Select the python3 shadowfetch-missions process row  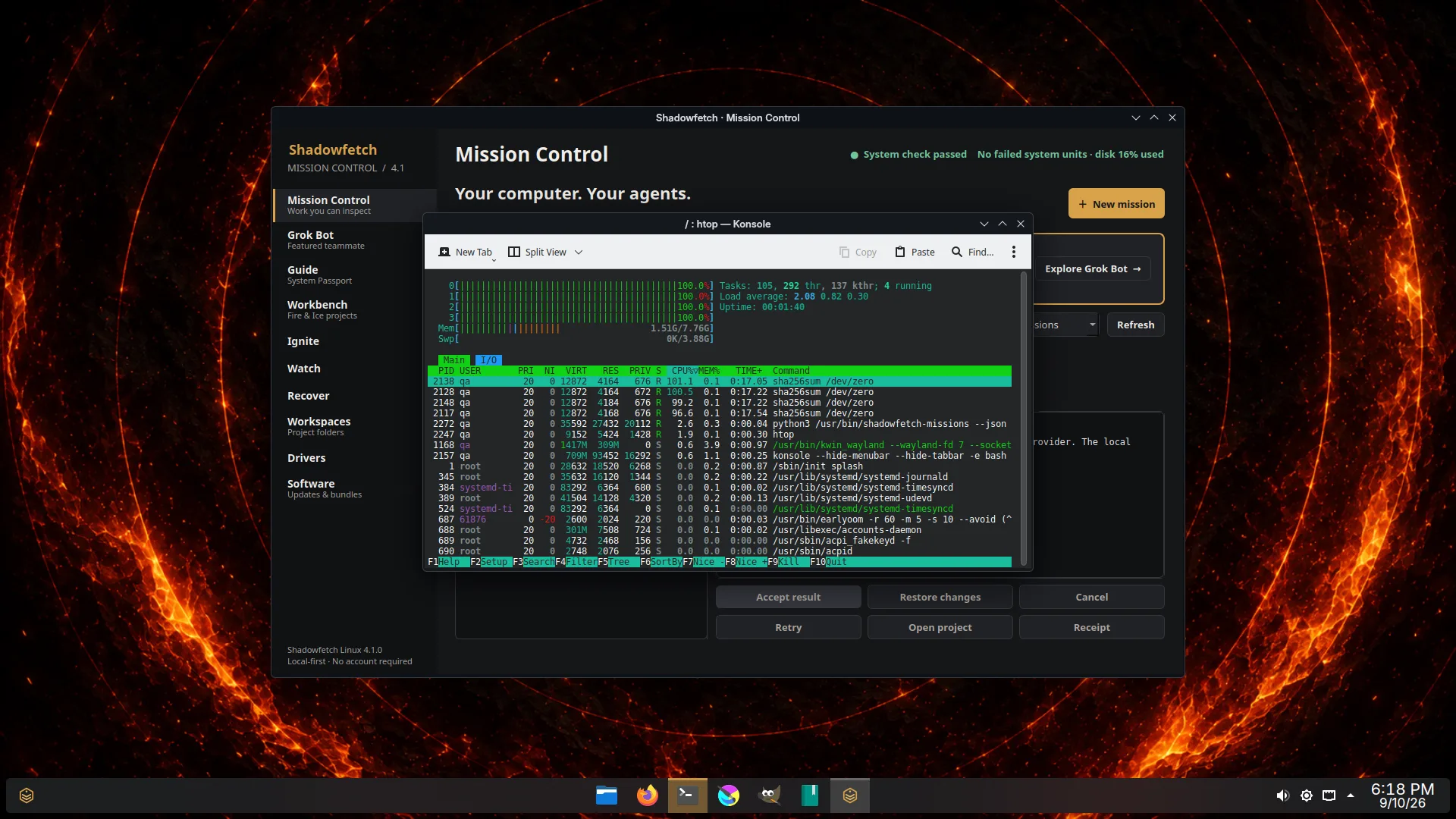(x=719, y=424)
